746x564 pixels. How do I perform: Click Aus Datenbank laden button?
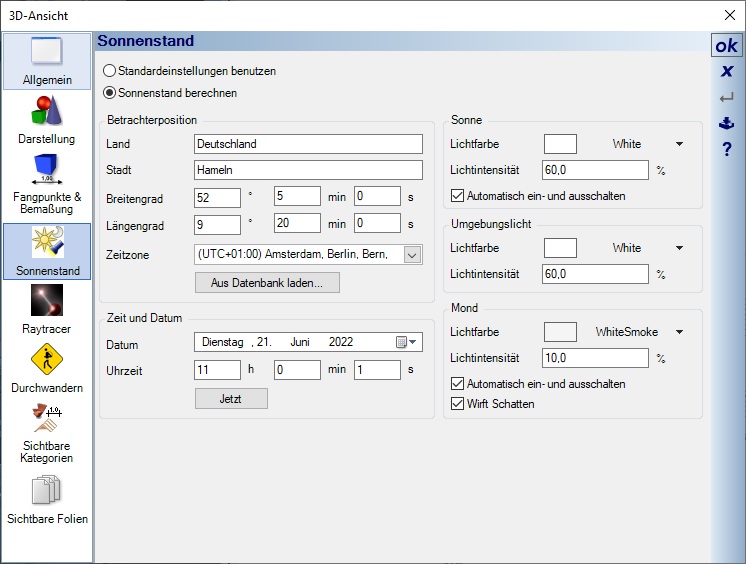click(267, 283)
